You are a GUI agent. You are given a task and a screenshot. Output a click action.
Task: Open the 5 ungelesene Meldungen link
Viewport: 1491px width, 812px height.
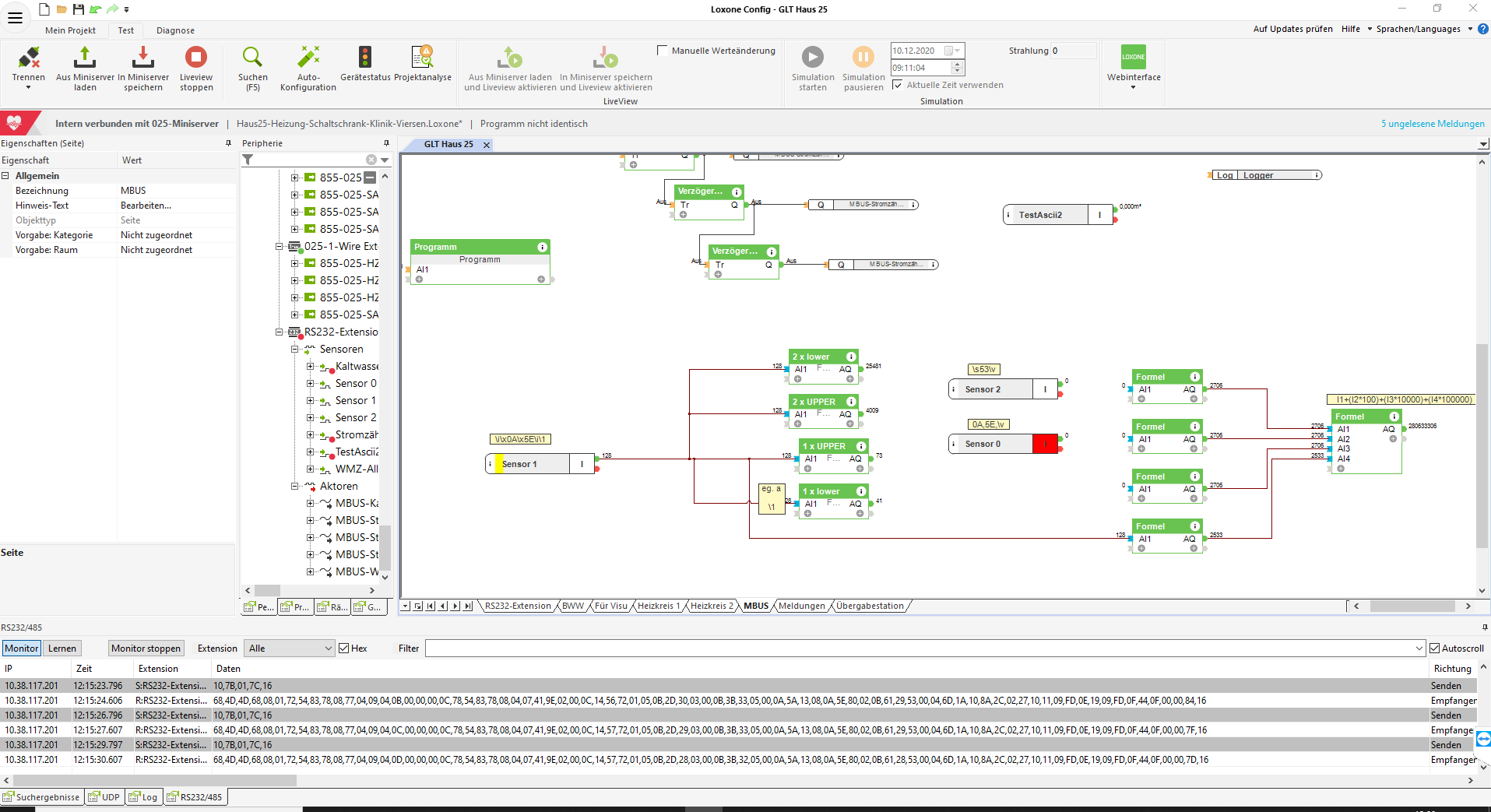point(1432,124)
